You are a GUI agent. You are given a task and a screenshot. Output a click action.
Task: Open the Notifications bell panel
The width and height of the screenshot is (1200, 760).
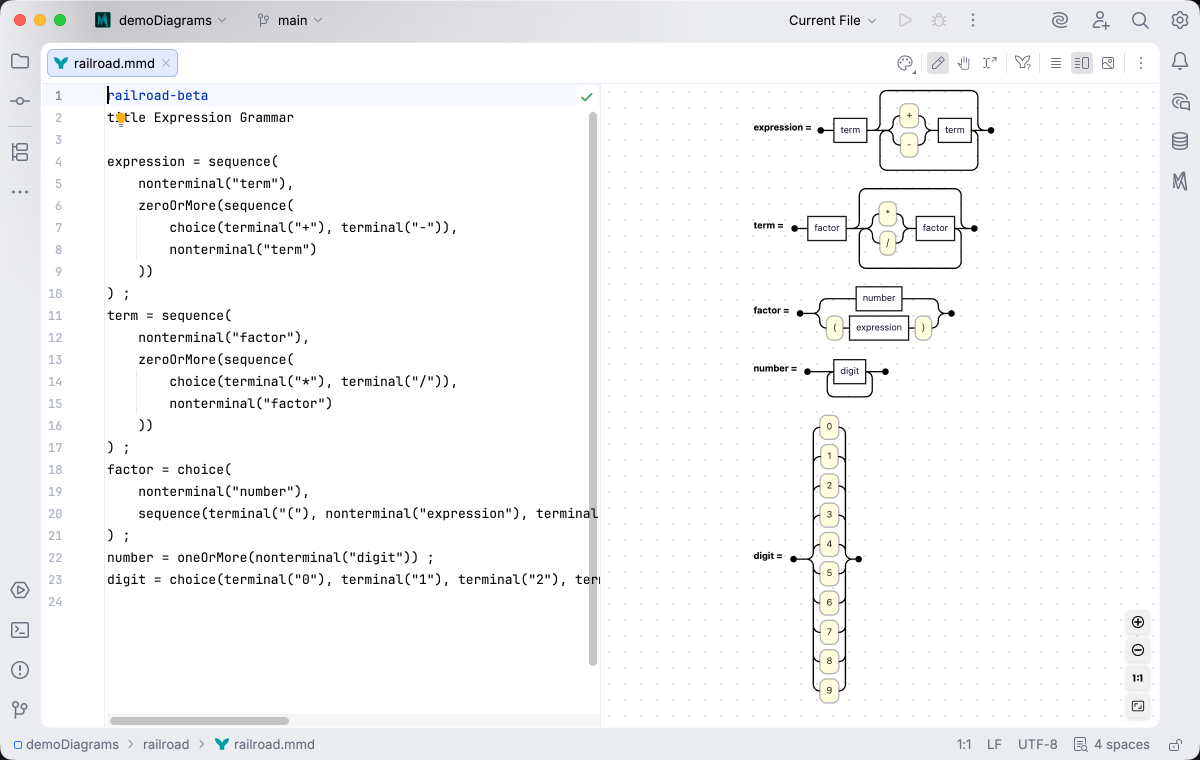(x=1180, y=61)
